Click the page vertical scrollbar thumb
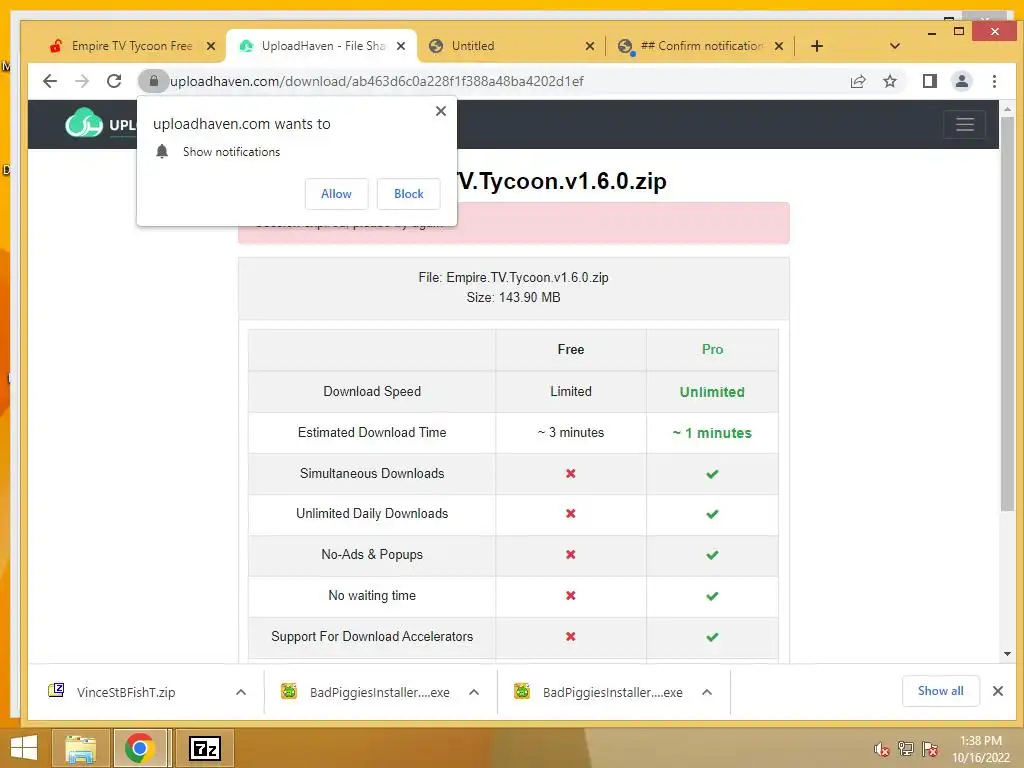The image size is (1024, 768). point(1007,313)
